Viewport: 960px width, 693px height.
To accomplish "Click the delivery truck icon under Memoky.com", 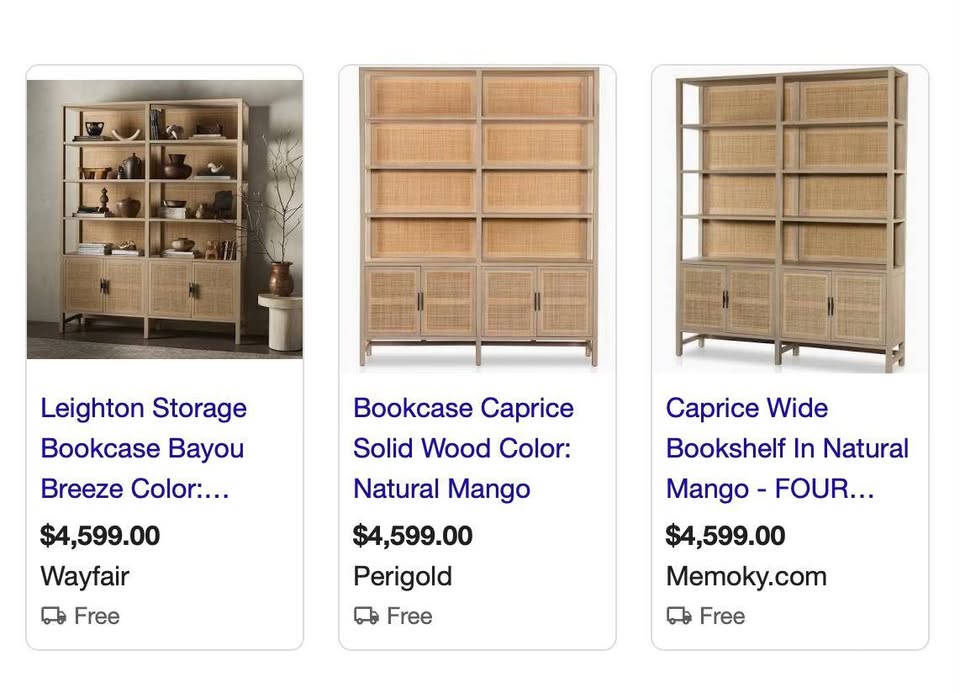I will tap(679, 616).
